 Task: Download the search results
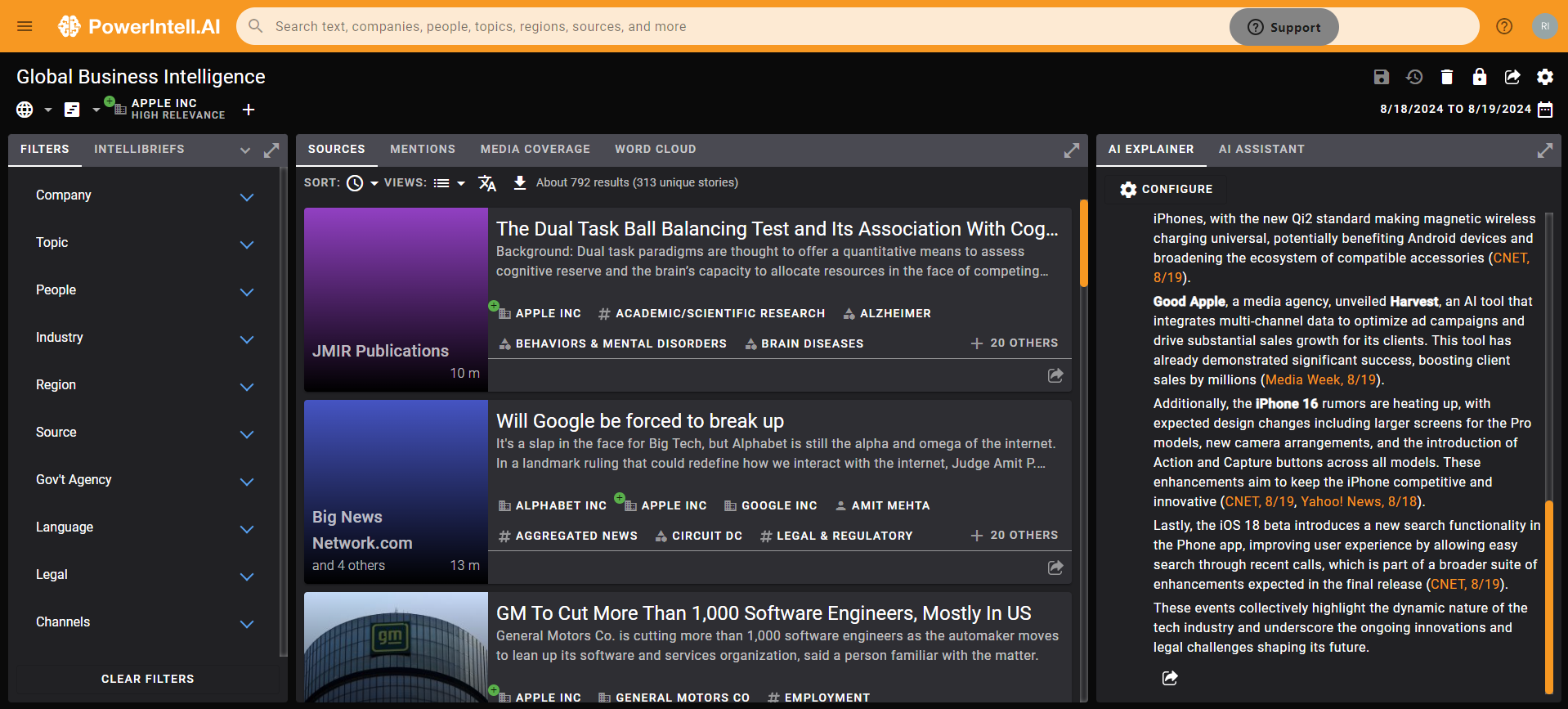[520, 182]
